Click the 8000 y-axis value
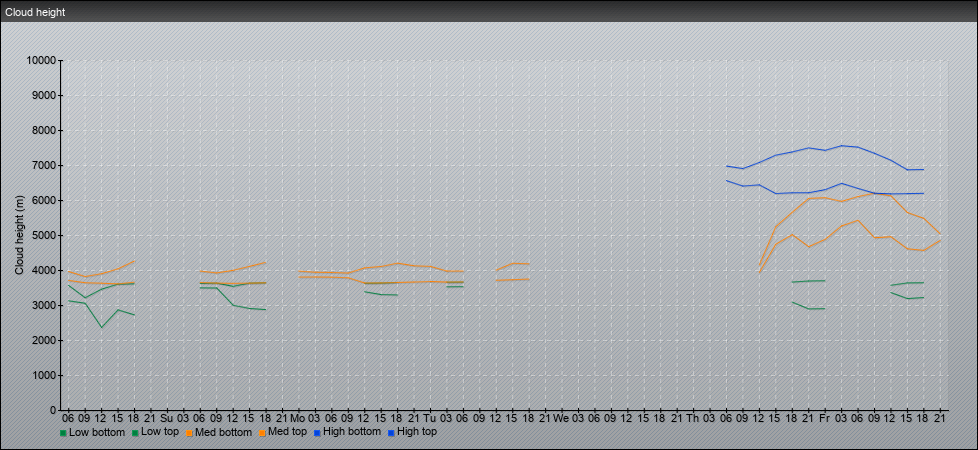This screenshot has width=978, height=450. (x=44, y=130)
